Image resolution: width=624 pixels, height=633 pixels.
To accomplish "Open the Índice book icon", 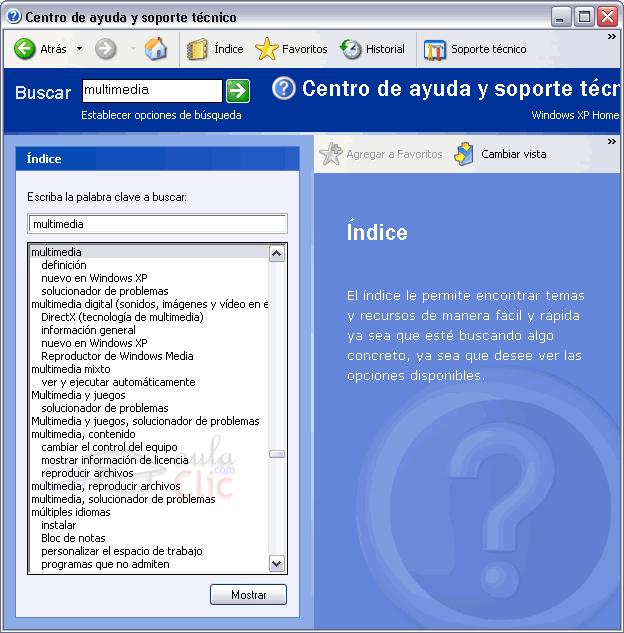I will tap(198, 49).
